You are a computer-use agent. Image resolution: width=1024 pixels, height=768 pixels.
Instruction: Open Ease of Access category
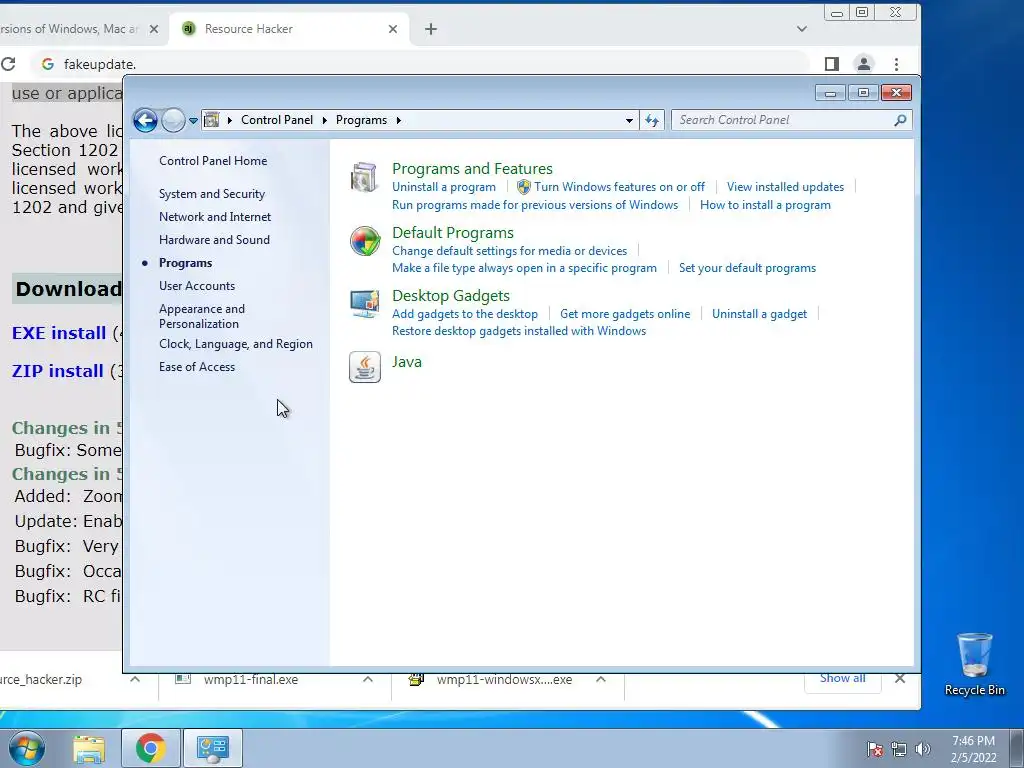197,367
